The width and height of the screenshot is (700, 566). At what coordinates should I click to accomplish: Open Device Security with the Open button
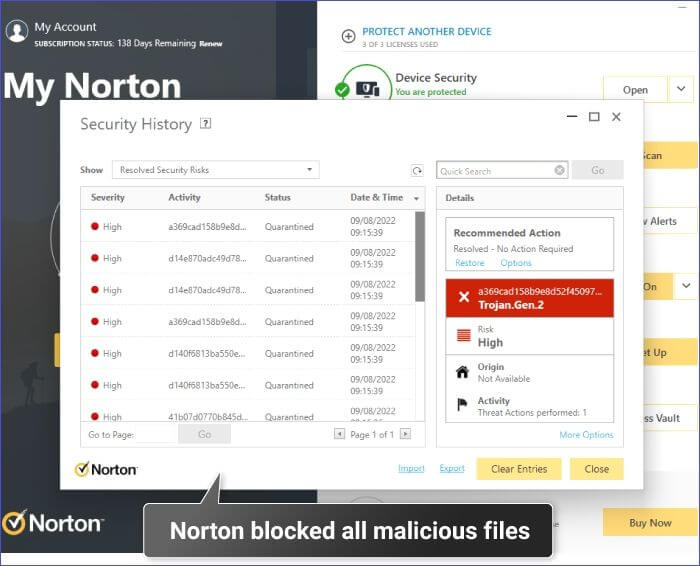635,90
